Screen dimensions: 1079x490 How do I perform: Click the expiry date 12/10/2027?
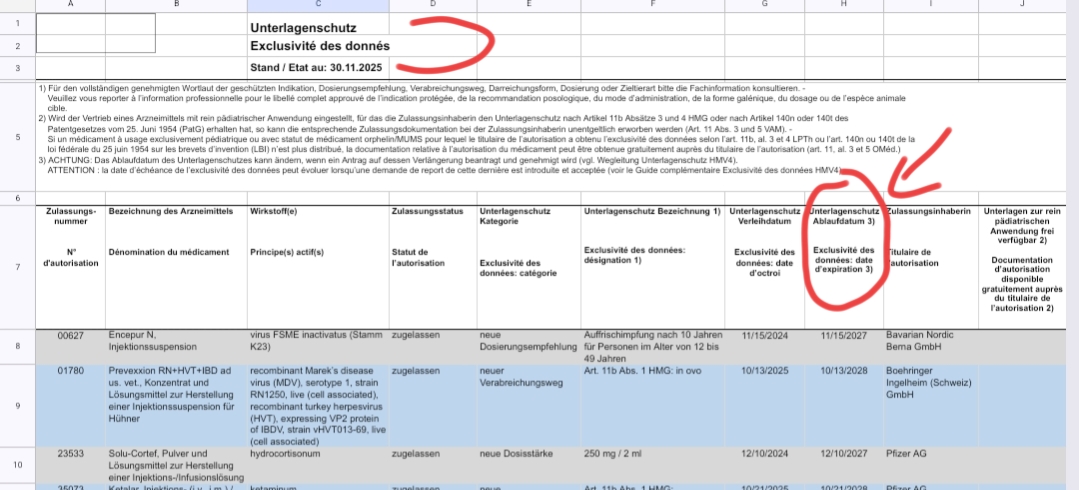point(844,465)
